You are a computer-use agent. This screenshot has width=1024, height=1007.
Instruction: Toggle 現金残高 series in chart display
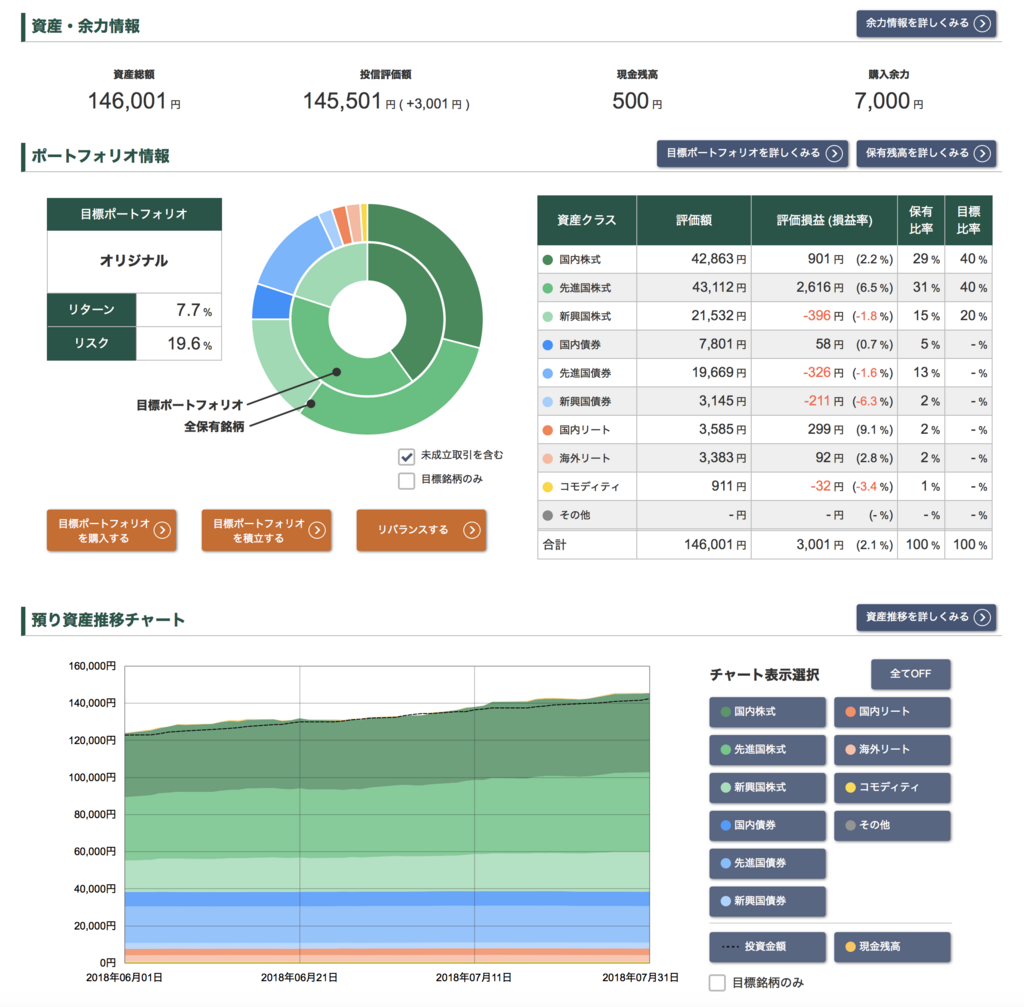892,947
